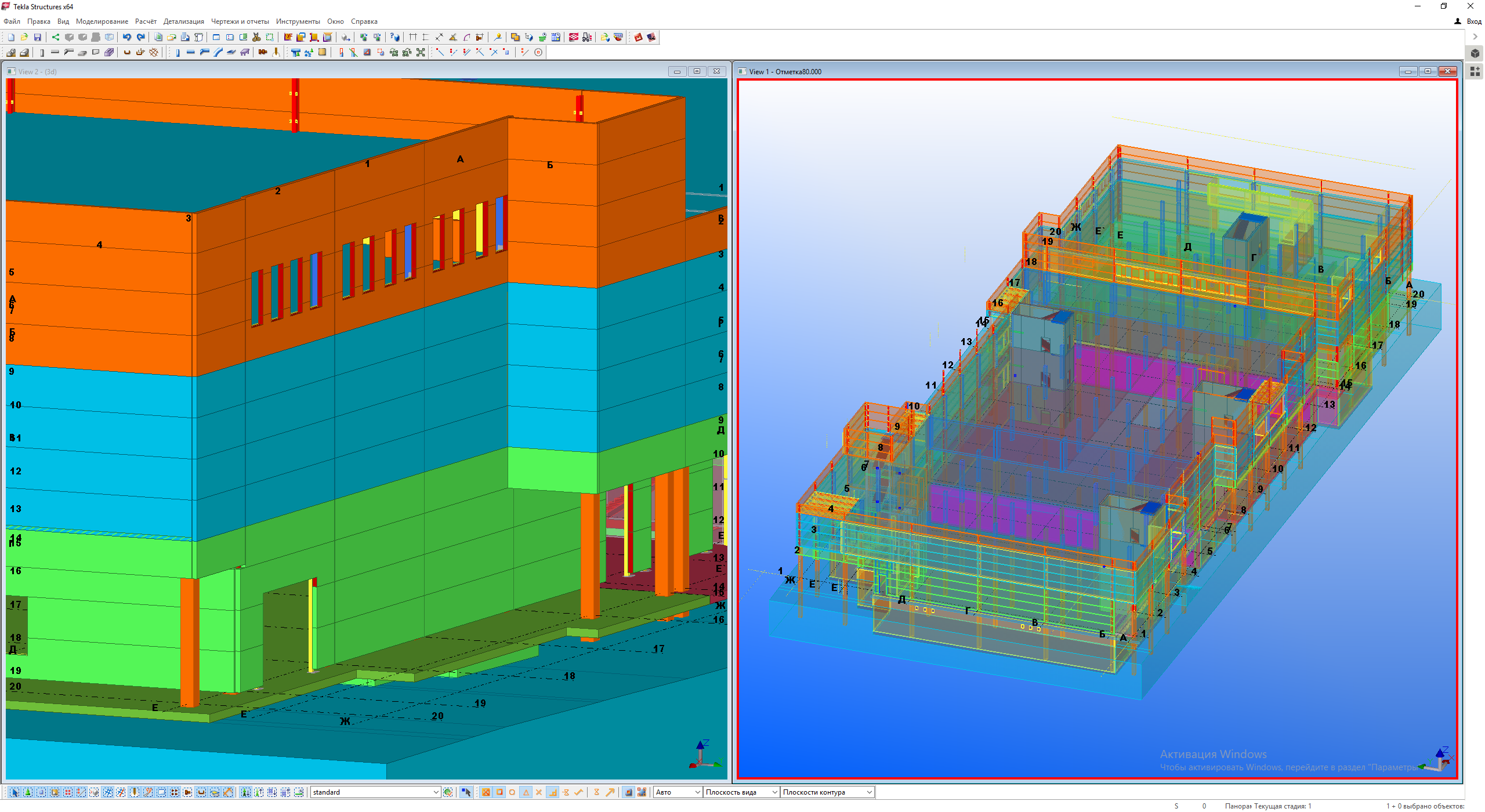1485x812 pixels.
Task: Click the Open model folder icon
Action: [x=24, y=37]
